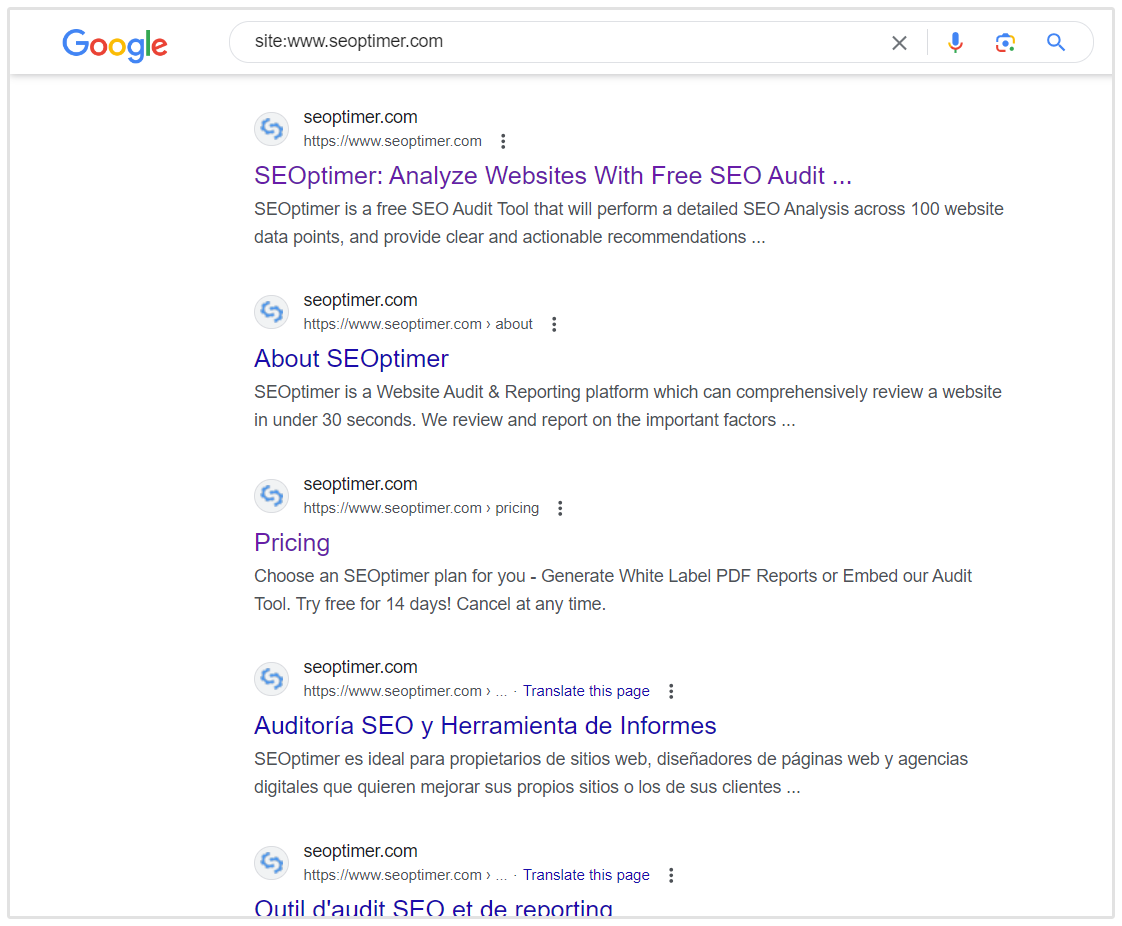This screenshot has width=1122, height=926.
Task: Click into the search query text field
Action: (560, 42)
